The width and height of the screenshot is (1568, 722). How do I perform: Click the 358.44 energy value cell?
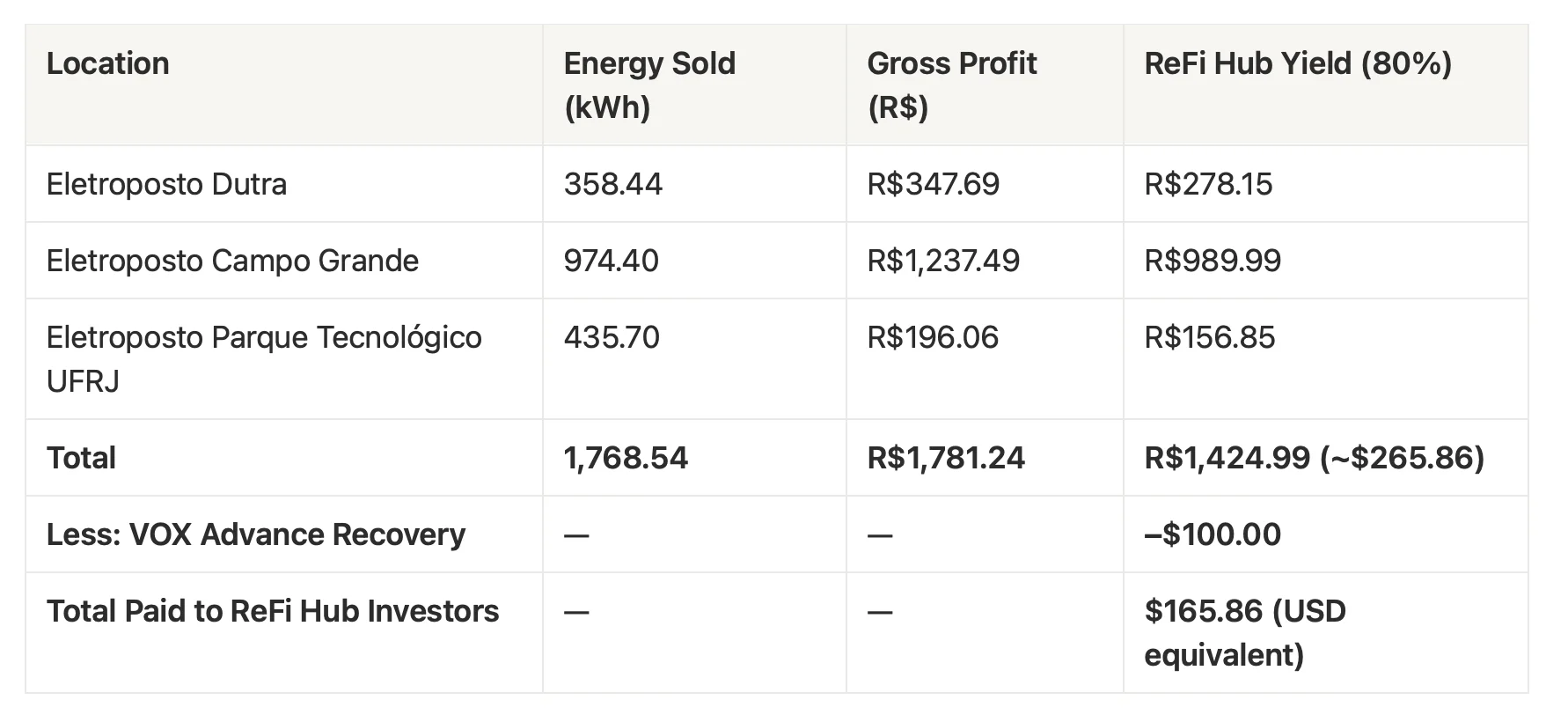(612, 185)
